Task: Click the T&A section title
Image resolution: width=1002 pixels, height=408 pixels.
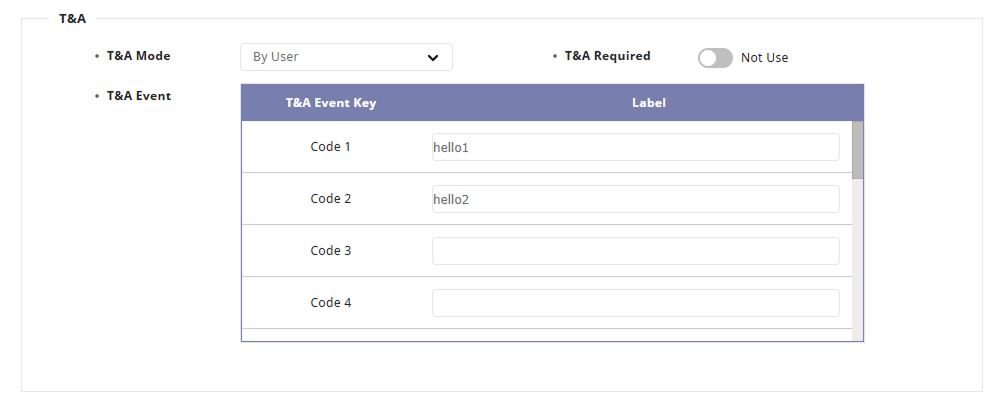Action: (x=71, y=19)
